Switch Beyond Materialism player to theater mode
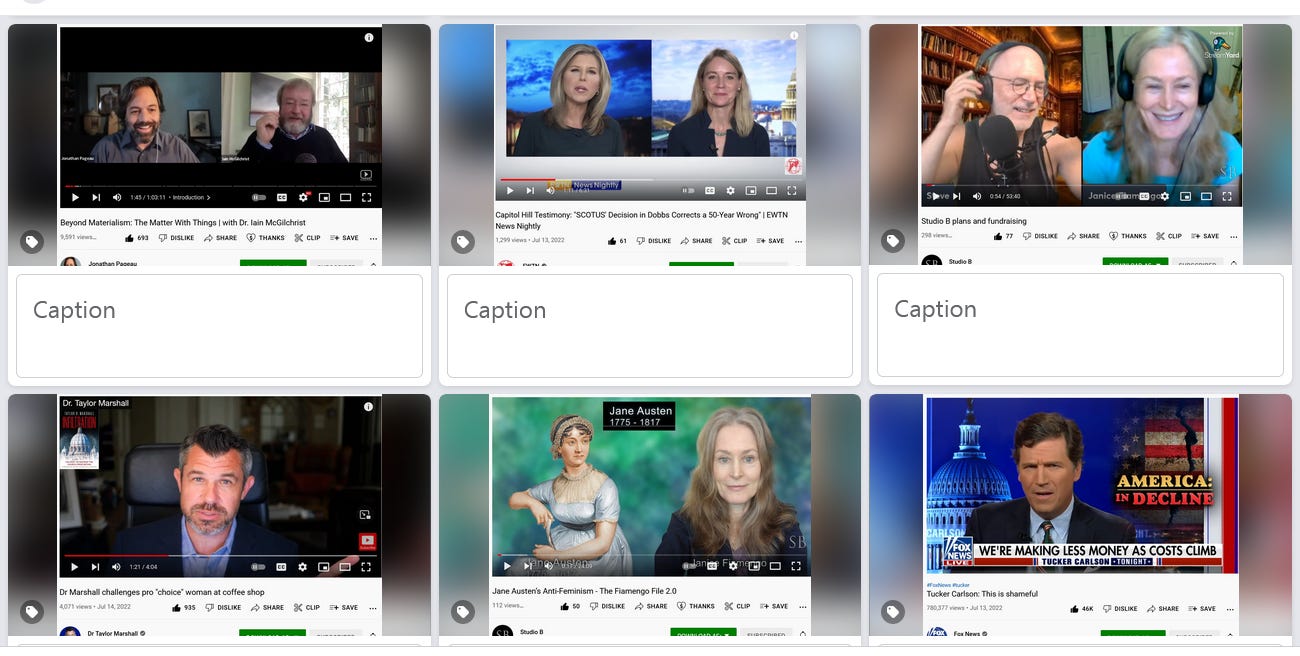Image resolution: width=1300 pixels, height=656 pixels. [346, 197]
